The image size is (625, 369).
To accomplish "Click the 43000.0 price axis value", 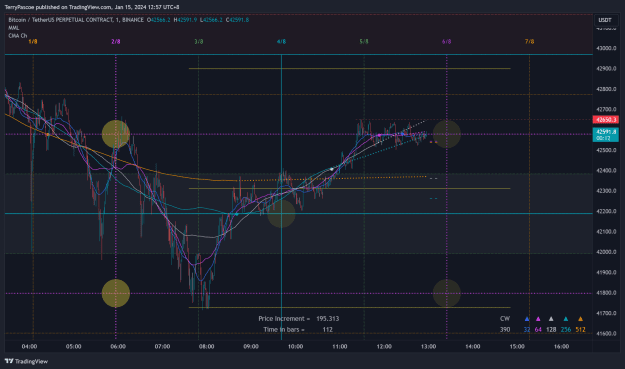I will pyautogui.click(x=606, y=48).
